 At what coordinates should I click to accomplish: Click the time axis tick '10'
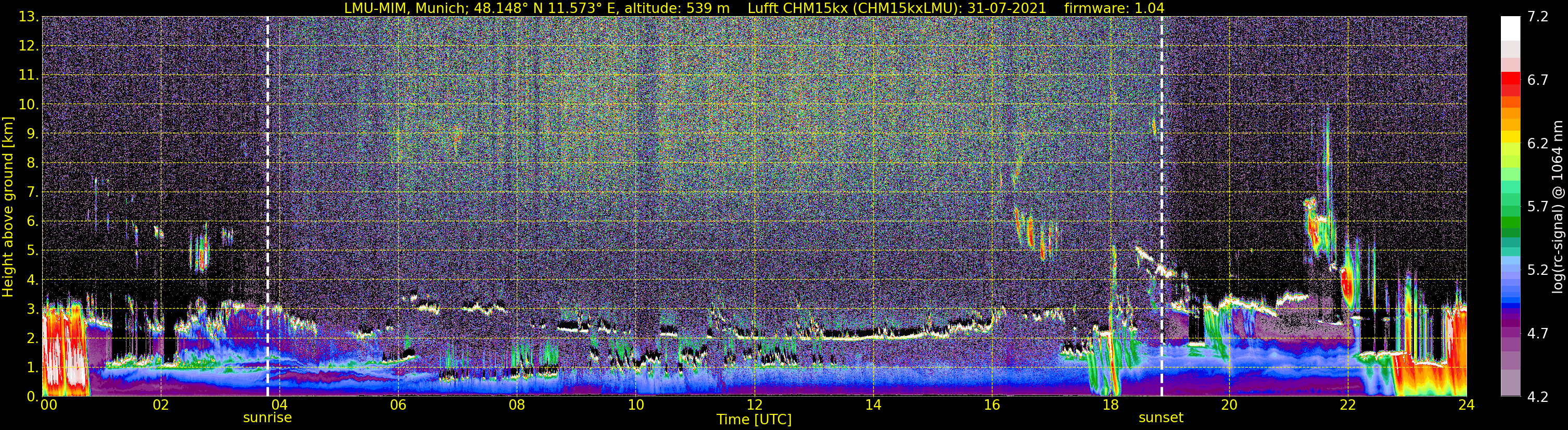(x=635, y=405)
